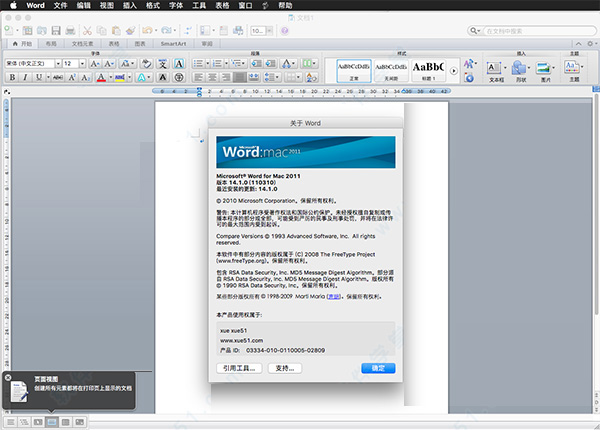Apply the 标题 1 heading style
This screenshot has width=600, height=430.
(x=428, y=71)
